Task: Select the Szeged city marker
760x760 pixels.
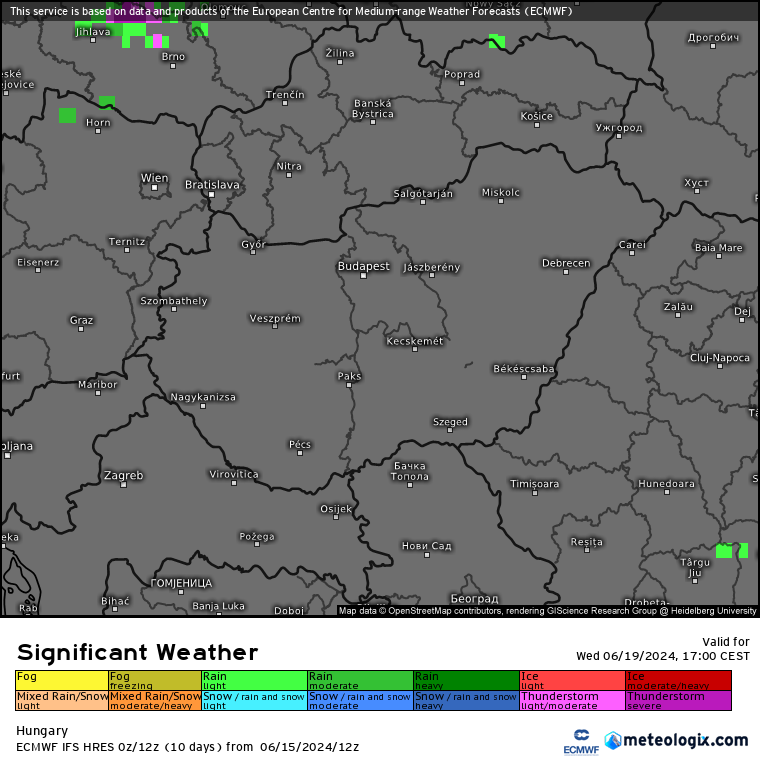Action: (x=450, y=431)
